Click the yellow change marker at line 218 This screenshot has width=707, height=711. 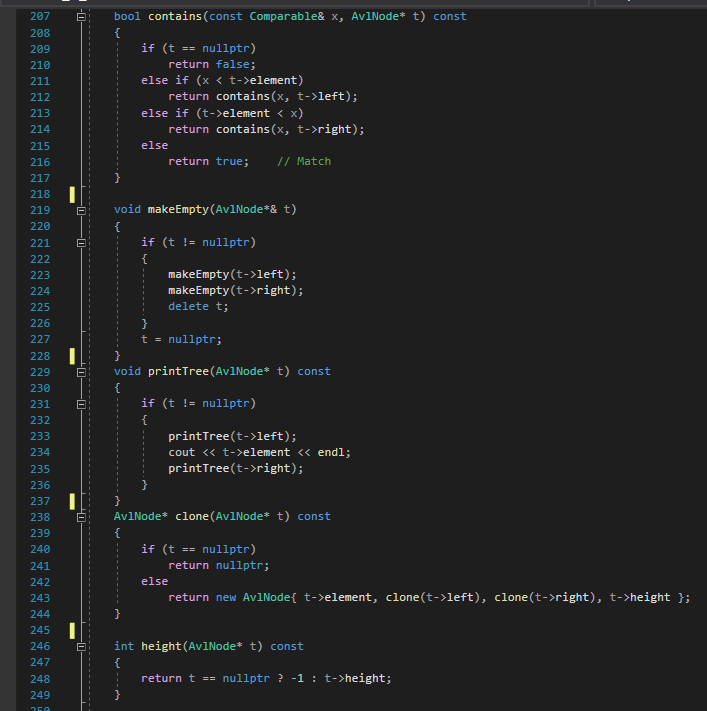[x=72, y=195]
